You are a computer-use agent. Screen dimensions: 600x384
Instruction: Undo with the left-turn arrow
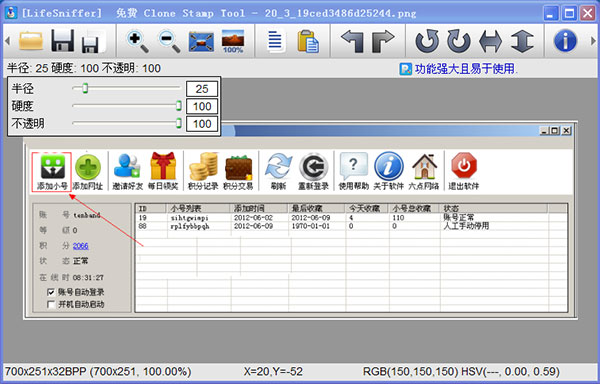(352, 41)
